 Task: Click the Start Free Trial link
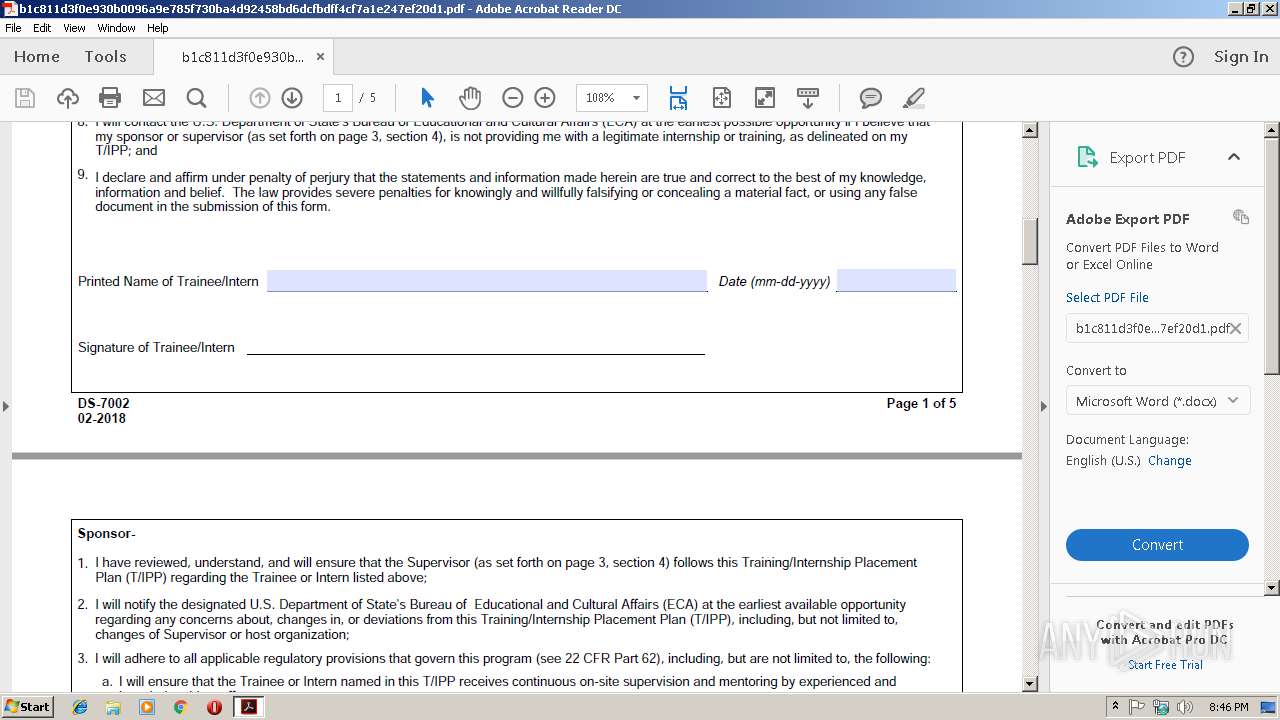pyautogui.click(x=1165, y=665)
